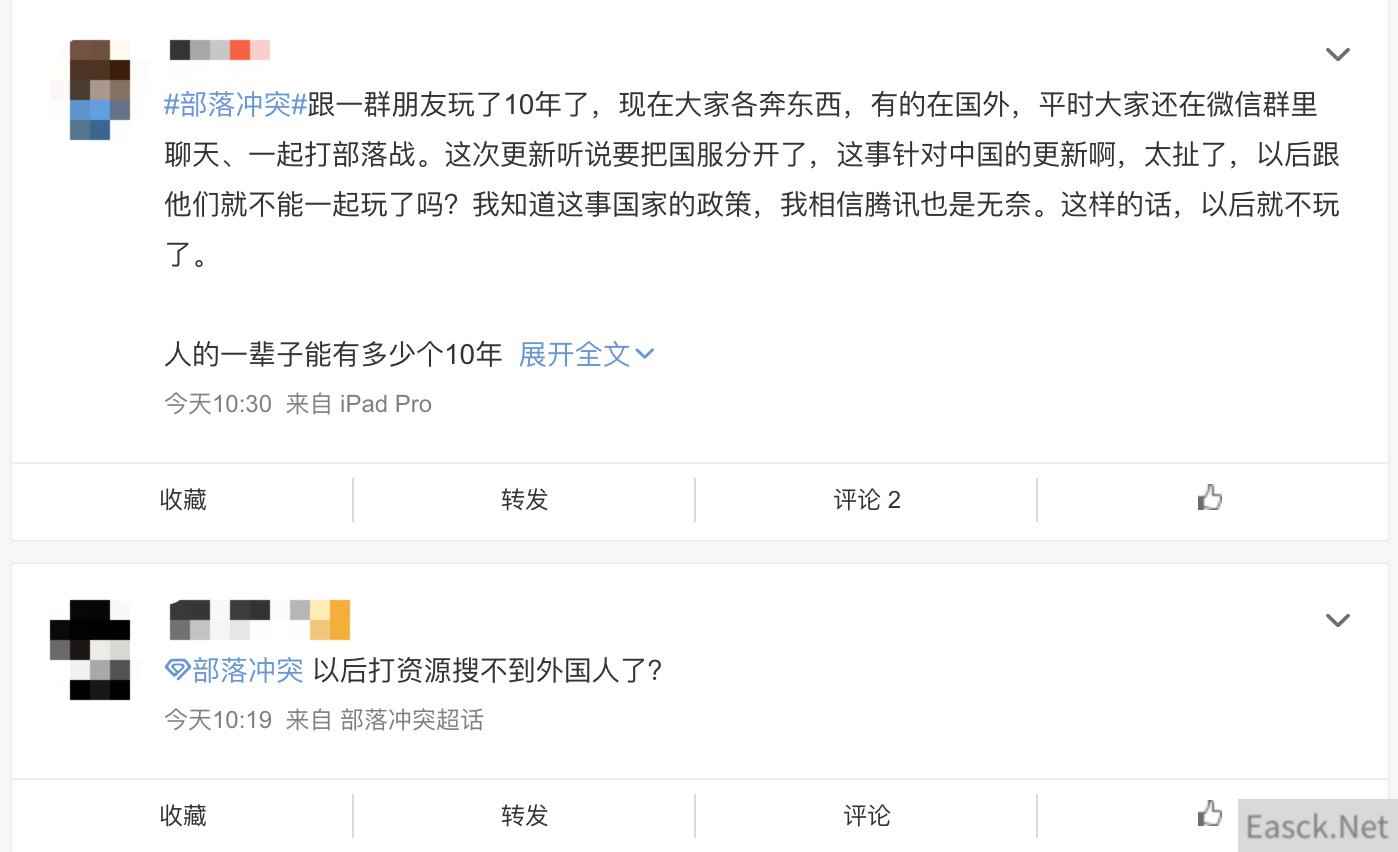Click the first poster's avatar

tap(100, 90)
